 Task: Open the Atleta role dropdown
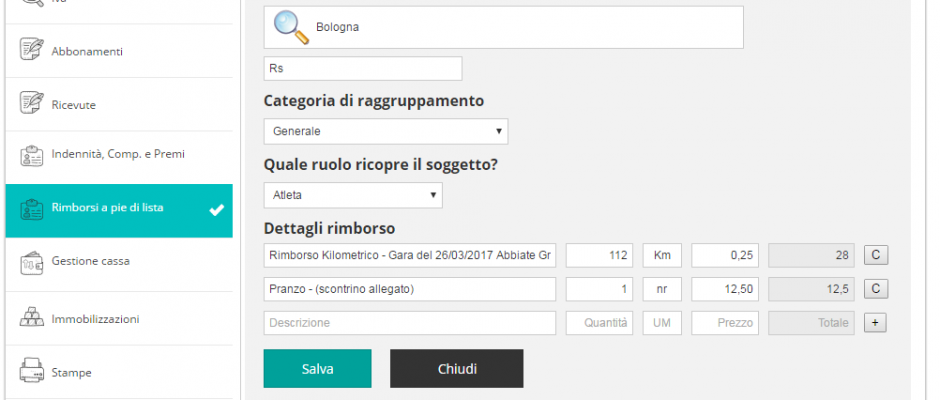[x=353, y=196]
